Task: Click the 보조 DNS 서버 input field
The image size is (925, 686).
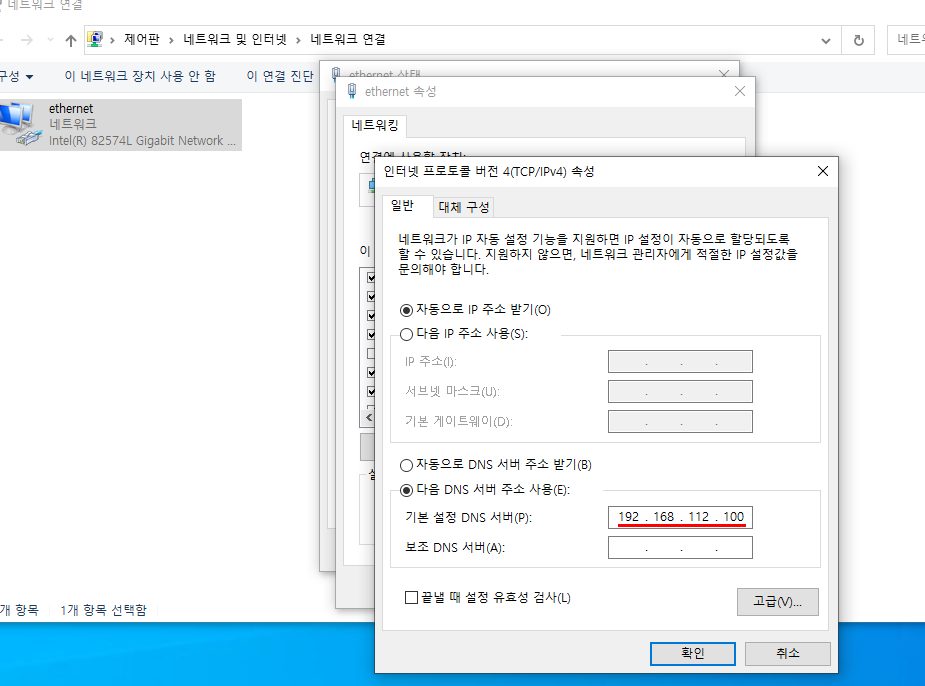Action: 679,548
